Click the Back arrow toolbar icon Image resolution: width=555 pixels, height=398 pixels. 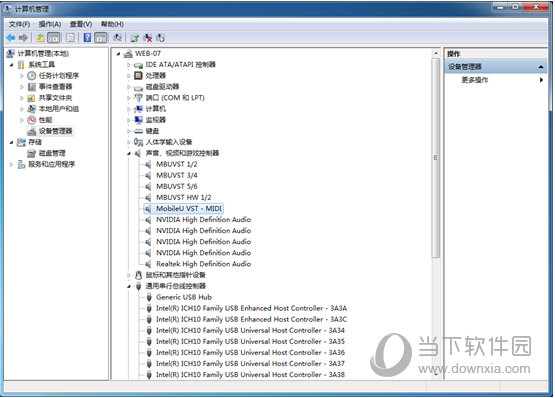point(11,38)
